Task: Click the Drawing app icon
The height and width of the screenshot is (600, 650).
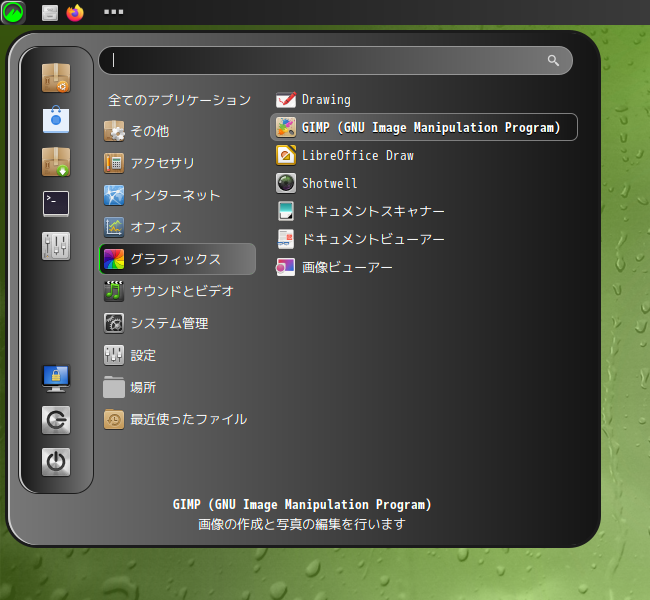Action: coord(286,100)
